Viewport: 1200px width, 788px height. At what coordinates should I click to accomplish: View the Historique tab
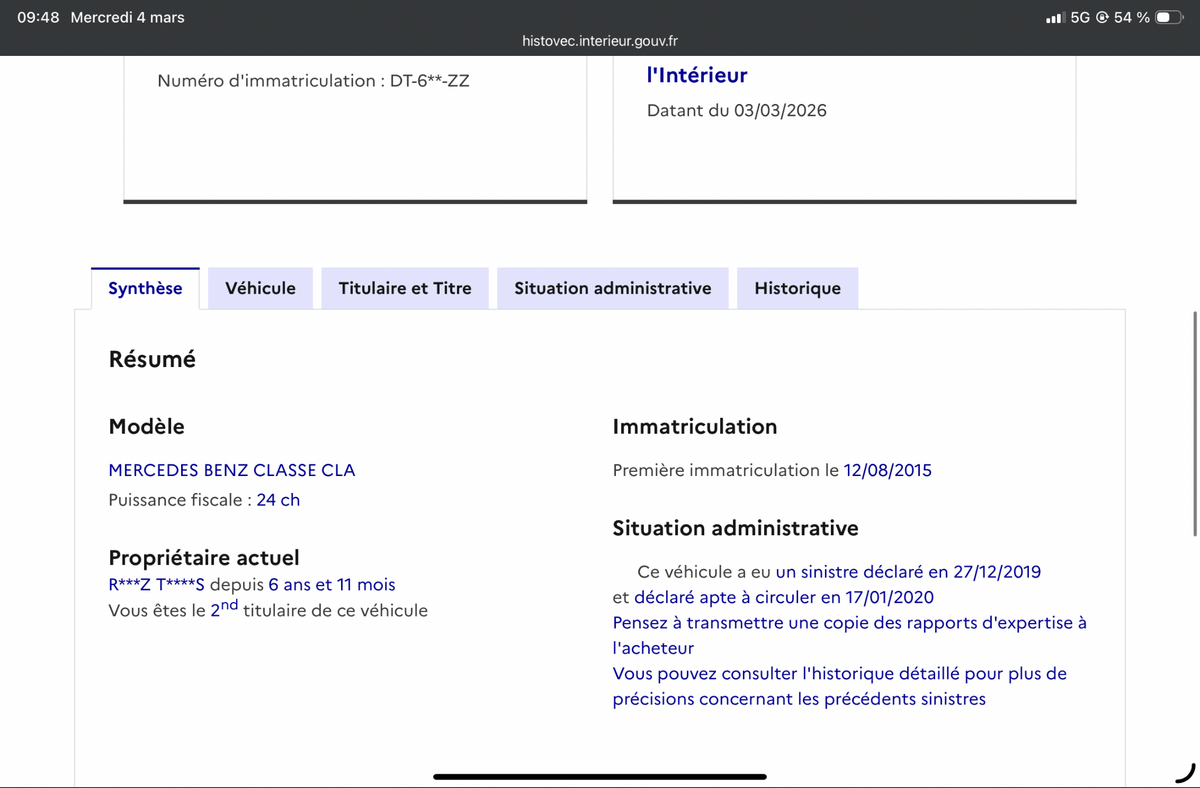pos(797,288)
